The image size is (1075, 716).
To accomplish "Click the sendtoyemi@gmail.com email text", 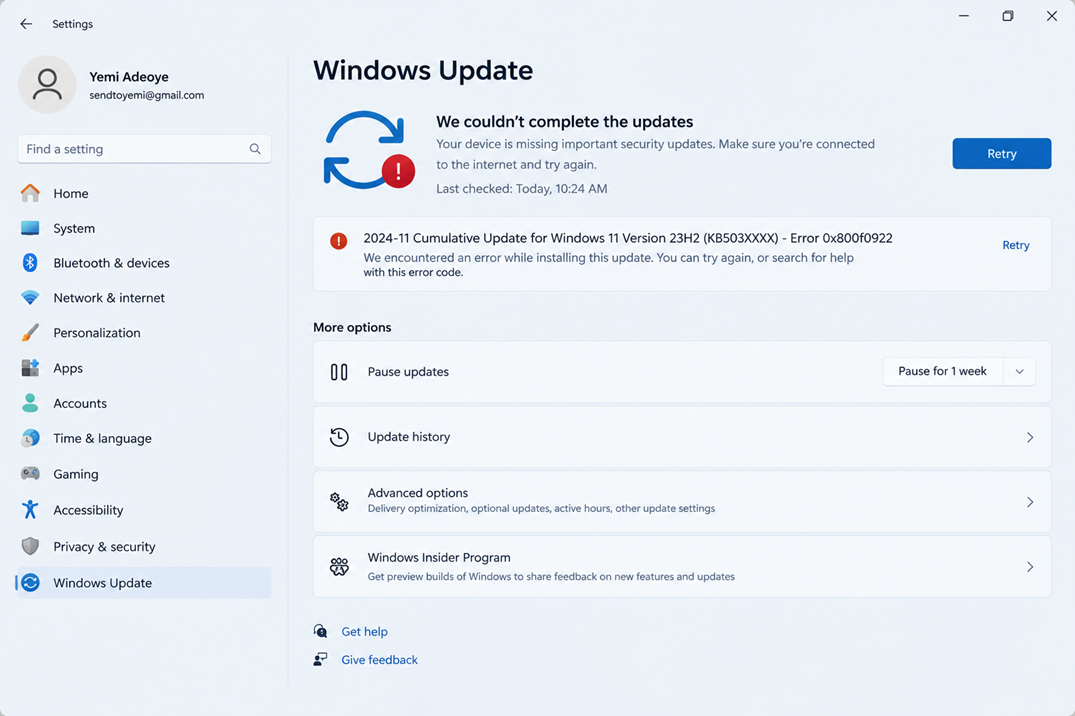I will [x=147, y=95].
